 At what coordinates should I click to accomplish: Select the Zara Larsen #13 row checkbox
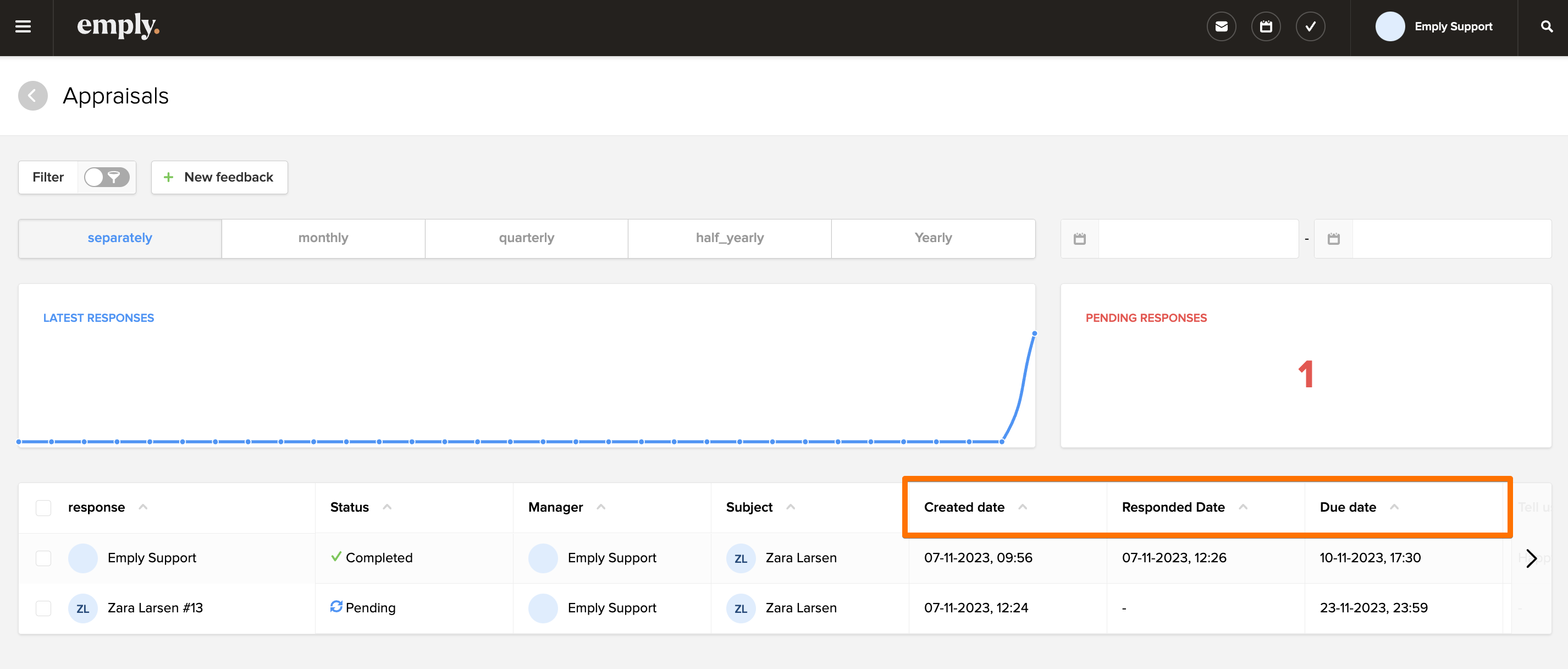(43, 608)
